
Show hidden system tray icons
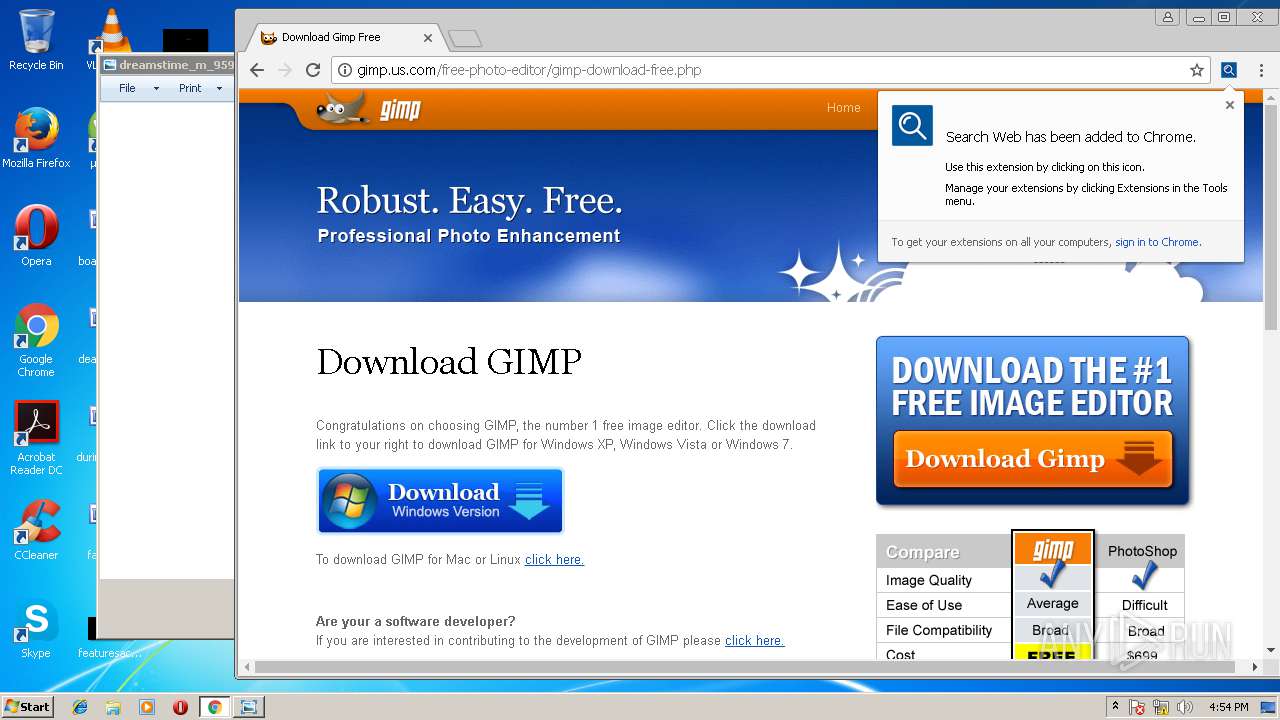pyautogui.click(x=1115, y=707)
